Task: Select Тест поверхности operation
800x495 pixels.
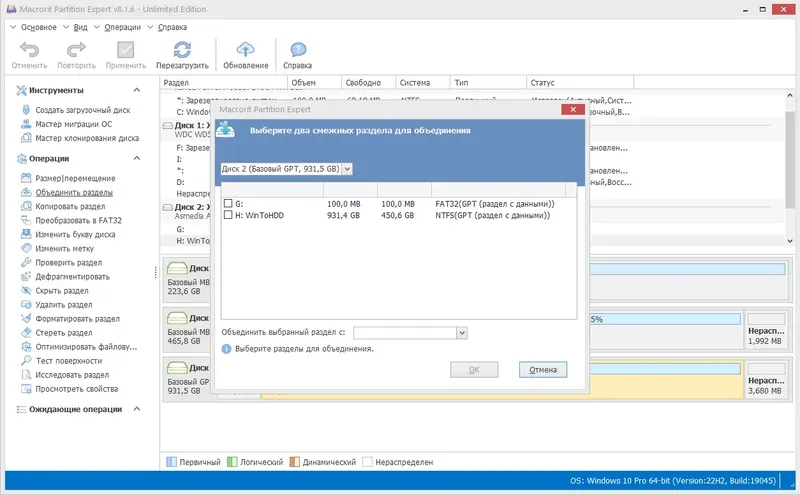Action: point(69,361)
